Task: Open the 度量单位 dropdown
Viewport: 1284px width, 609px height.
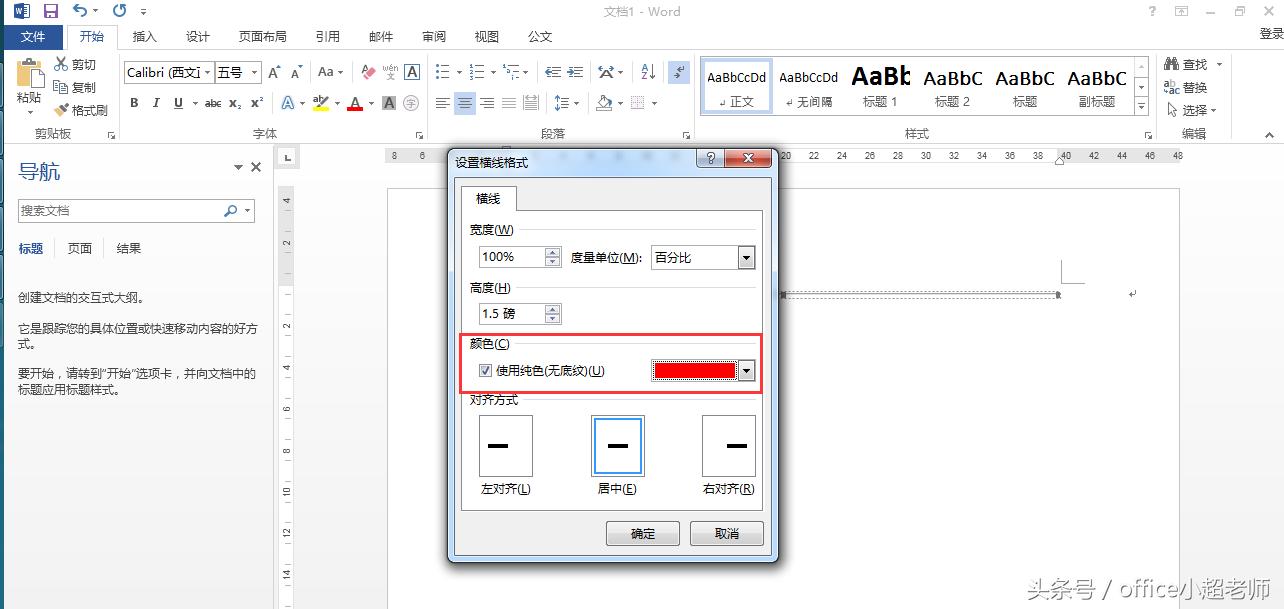Action: [x=746, y=257]
